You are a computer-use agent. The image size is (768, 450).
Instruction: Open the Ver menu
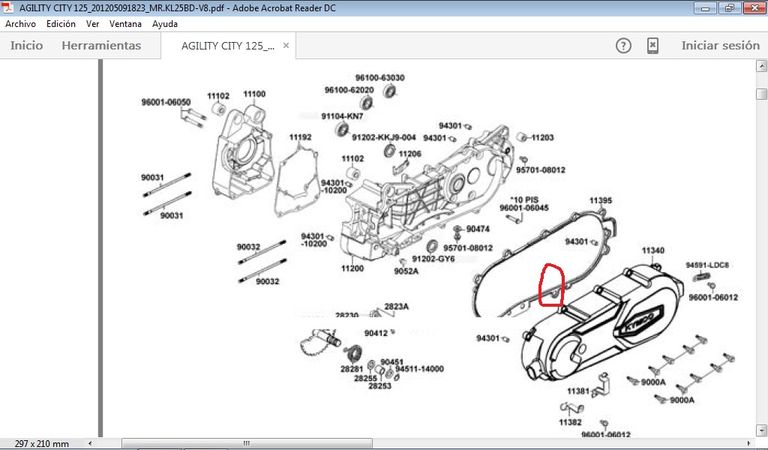93,23
